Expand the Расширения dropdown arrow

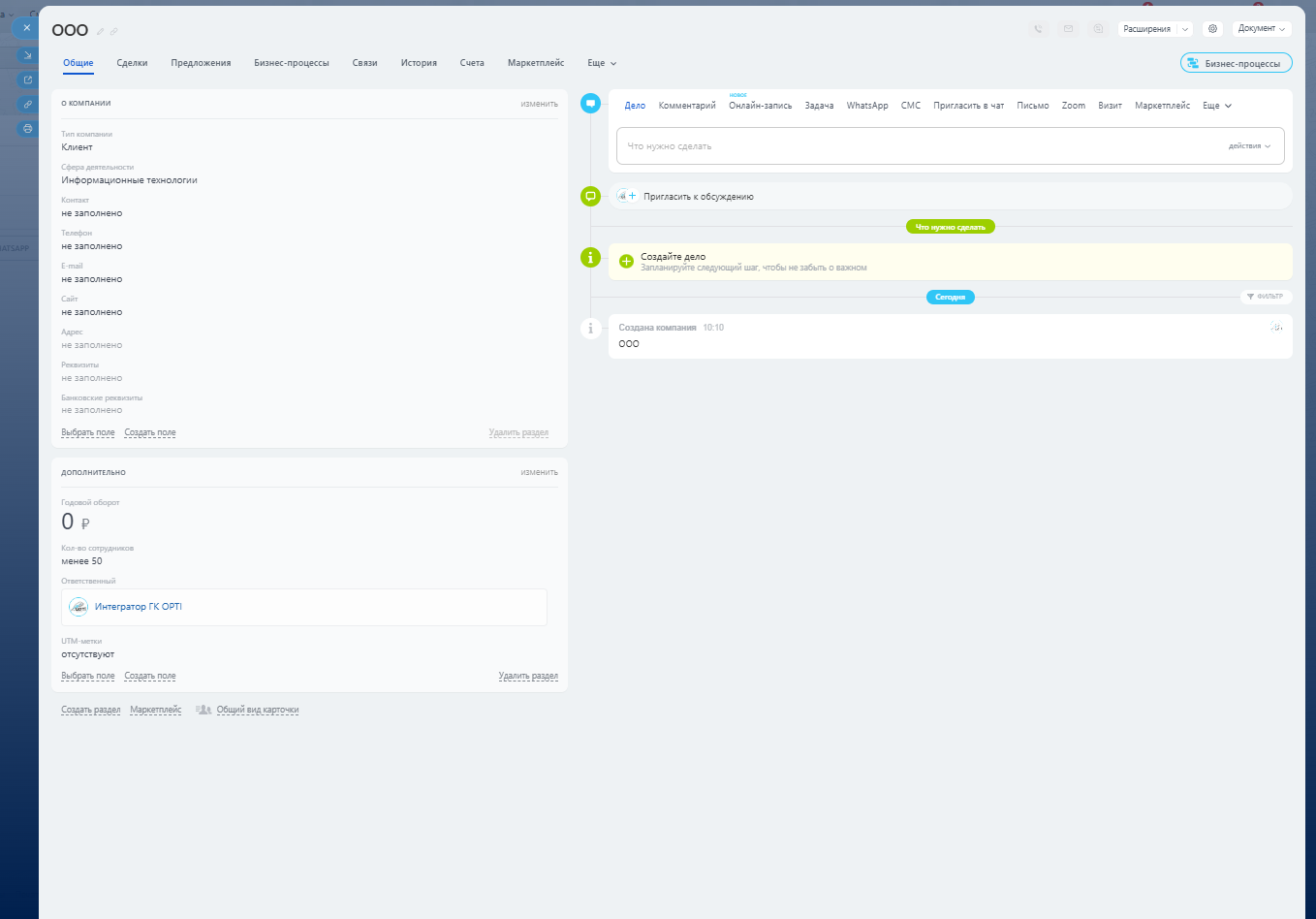click(1185, 29)
